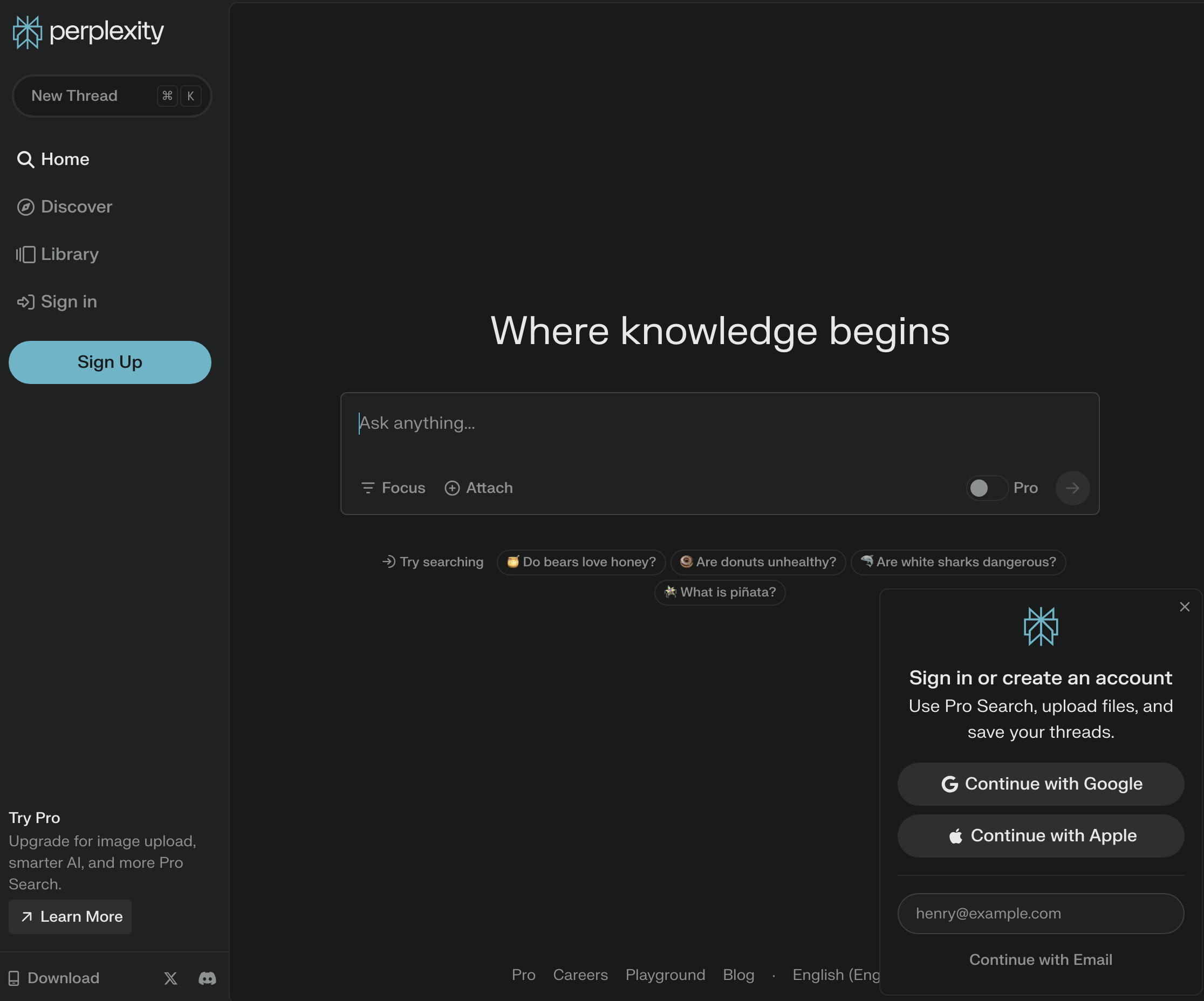Viewport: 1204px width, 1001px height.
Task: Click Attach to upload a file
Action: tap(478, 488)
